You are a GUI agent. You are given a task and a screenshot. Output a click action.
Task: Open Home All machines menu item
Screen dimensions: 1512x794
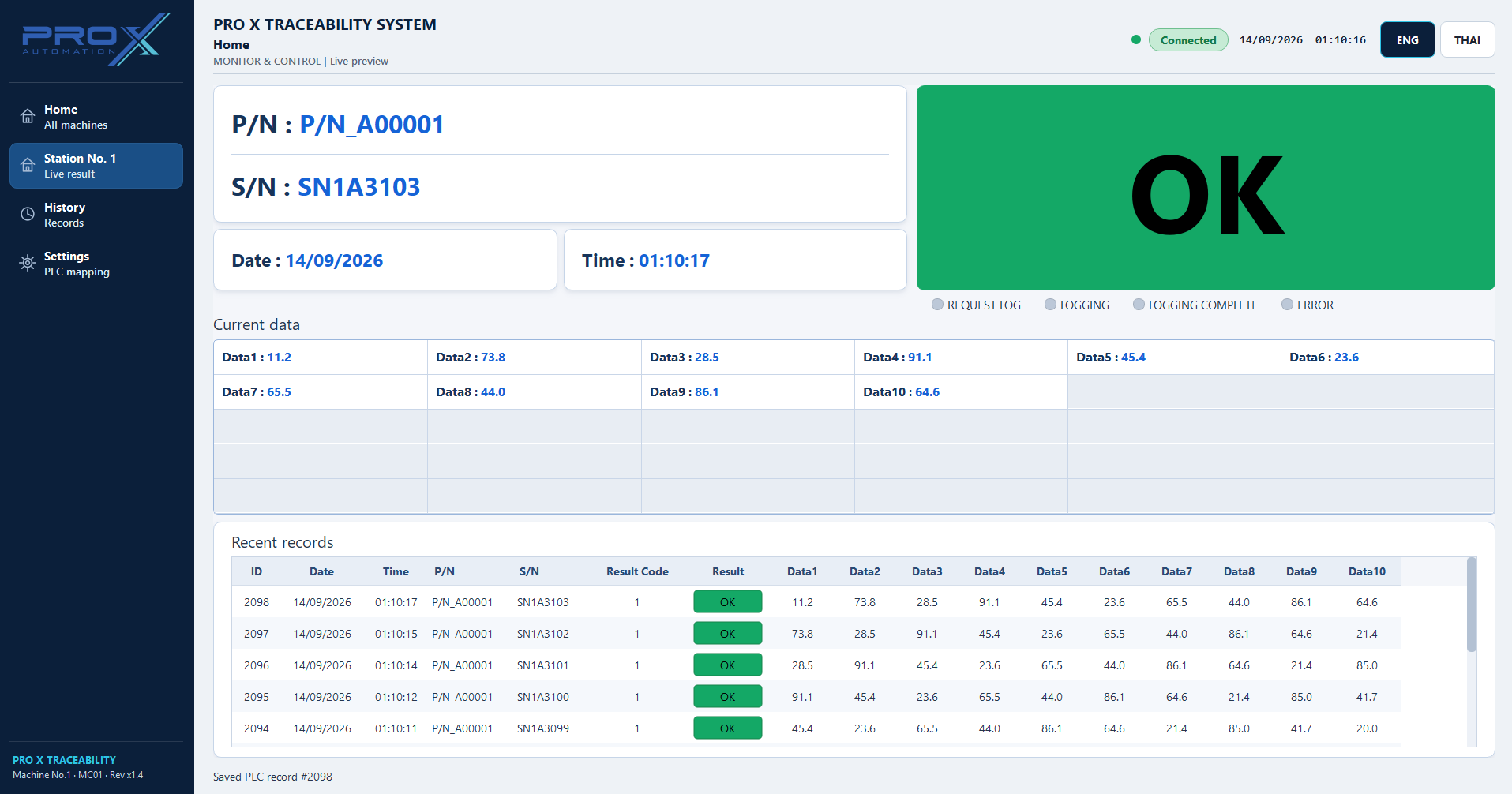96,117
